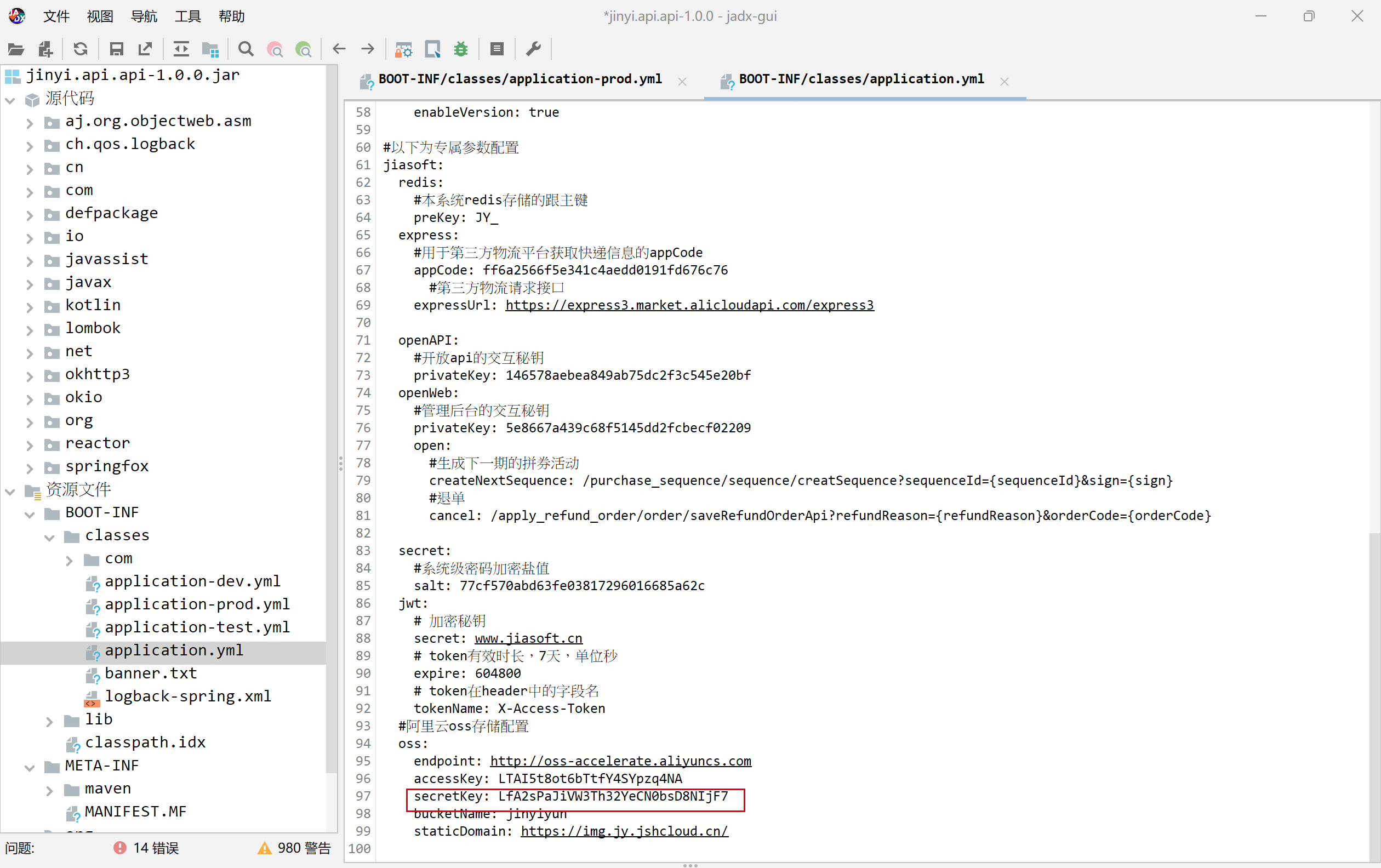Open banner.txt in the tree

[x=151, y=673]
